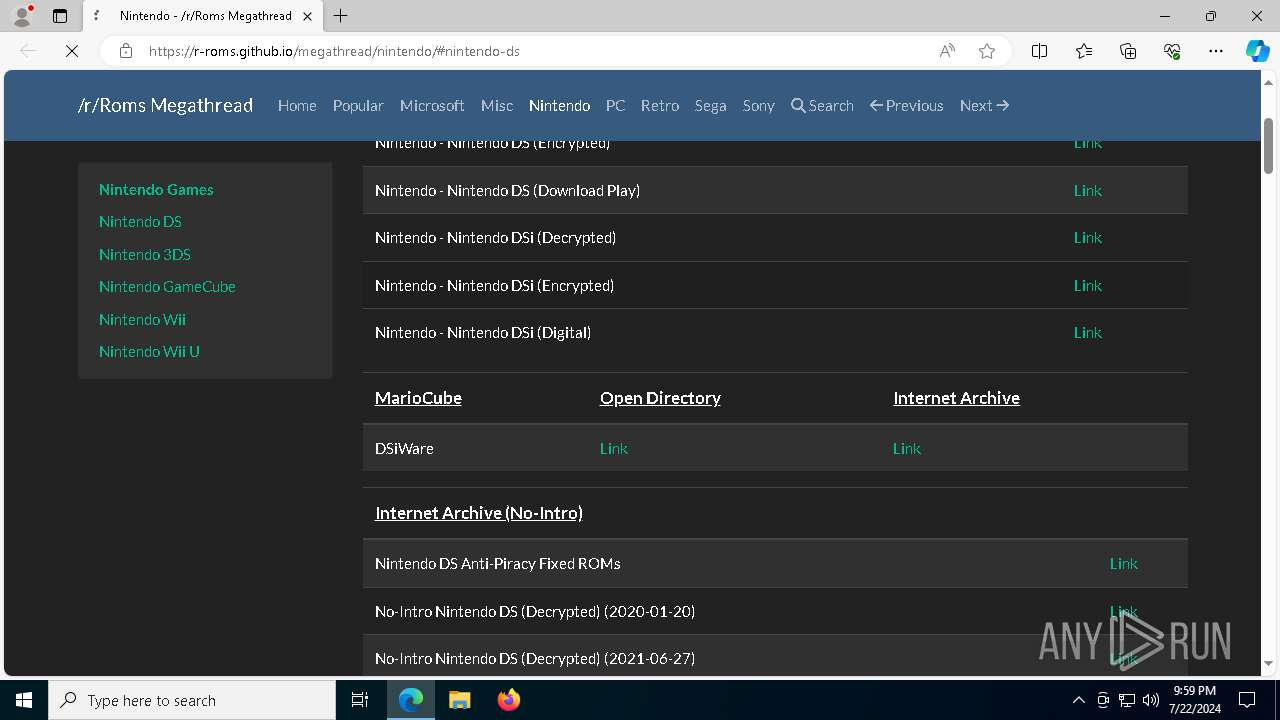Select 'Internet Archive (No-Intro)' heading
Image resolution: width=1280 pixels, height=720 pixels.
coord(479,512)
